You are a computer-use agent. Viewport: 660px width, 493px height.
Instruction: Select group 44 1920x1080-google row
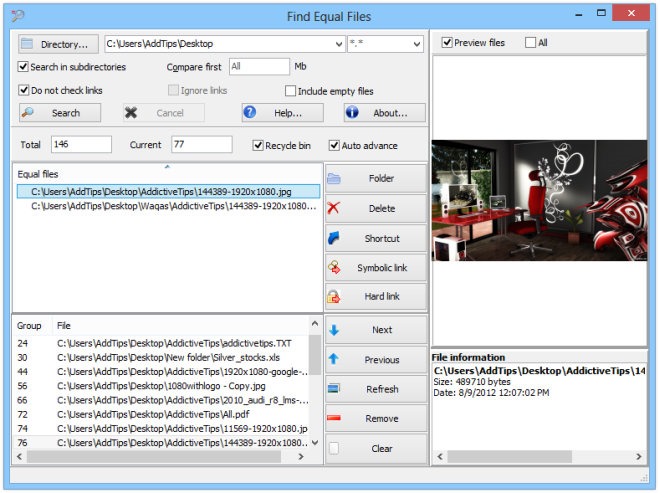[x=162, y=372]
